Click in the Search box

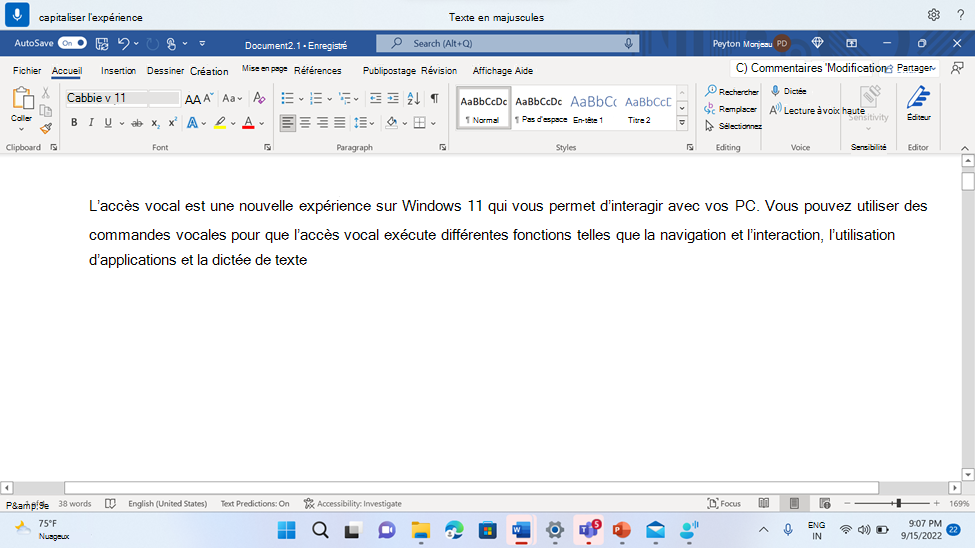pyautogui.click(x=507, y=44)
